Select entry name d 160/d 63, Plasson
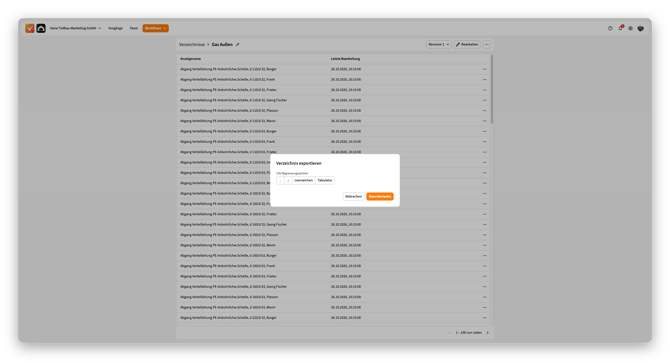The height and width of the screenshot is (363, 670). pos(229,297)
